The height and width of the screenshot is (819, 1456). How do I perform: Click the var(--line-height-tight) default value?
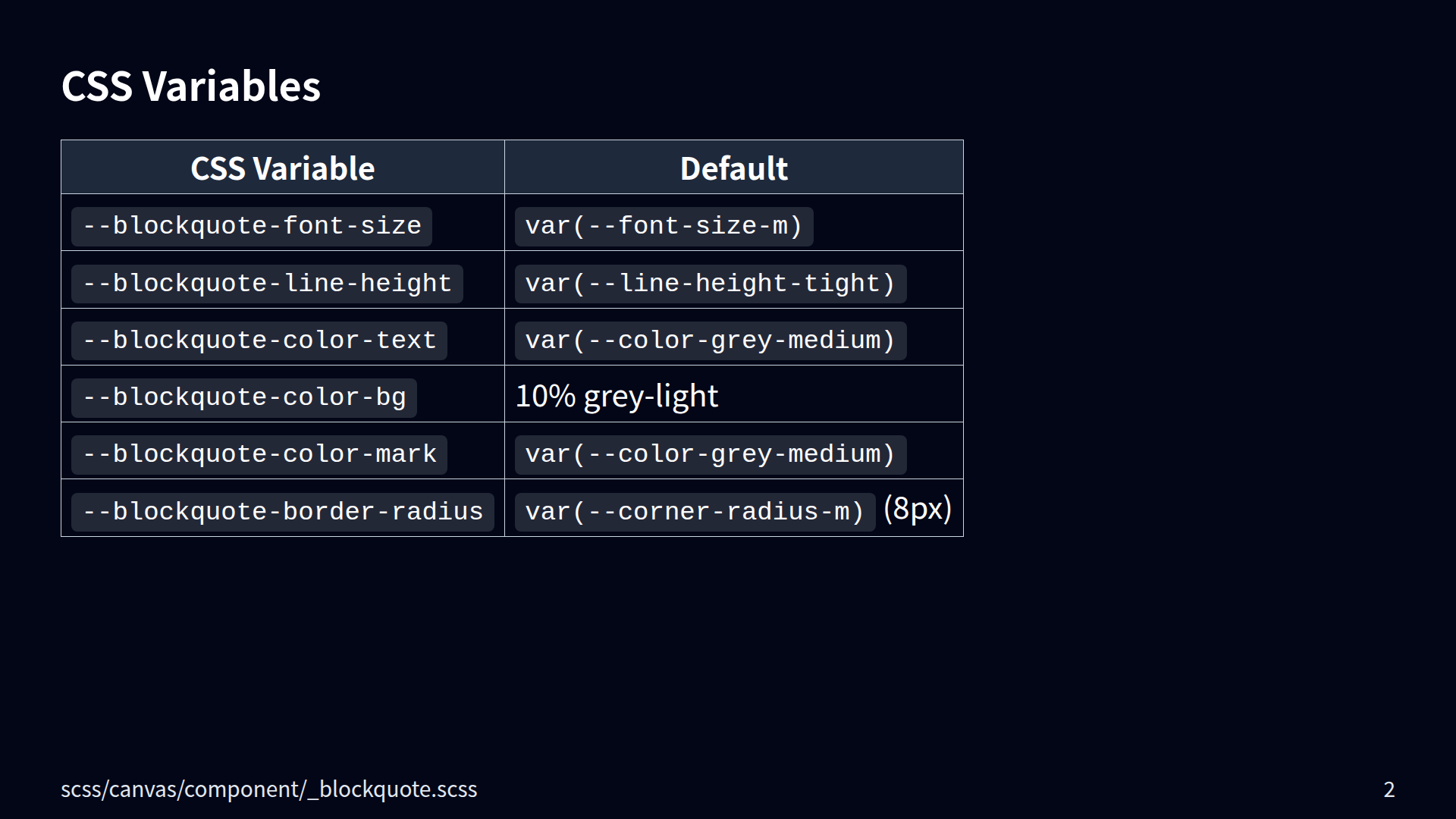click(710, 284)
